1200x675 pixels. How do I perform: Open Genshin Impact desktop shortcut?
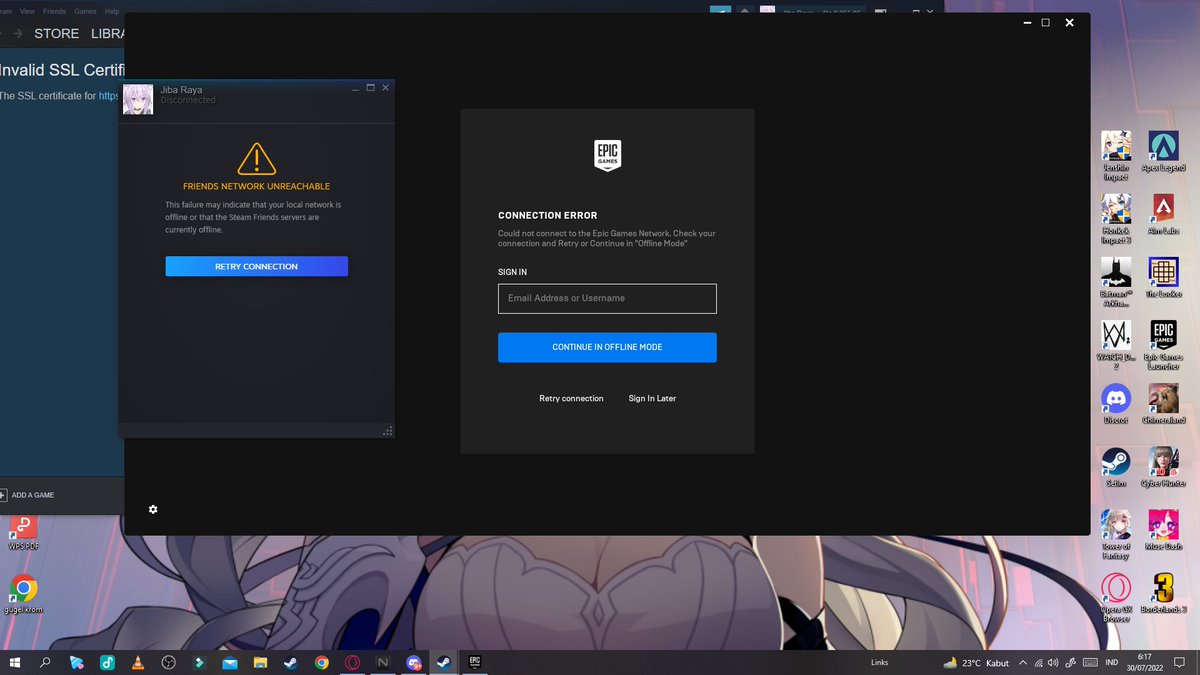[1116, 155]
